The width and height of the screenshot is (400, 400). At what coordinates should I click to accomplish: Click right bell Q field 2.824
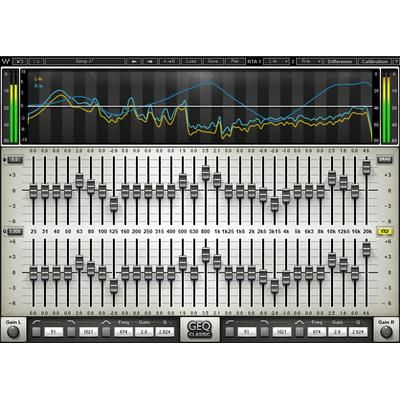[x=358, y=332]
